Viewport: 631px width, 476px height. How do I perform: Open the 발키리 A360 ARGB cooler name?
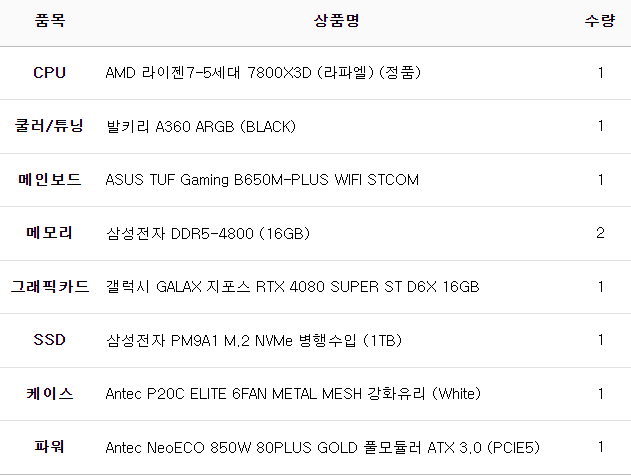coord(200,126)
